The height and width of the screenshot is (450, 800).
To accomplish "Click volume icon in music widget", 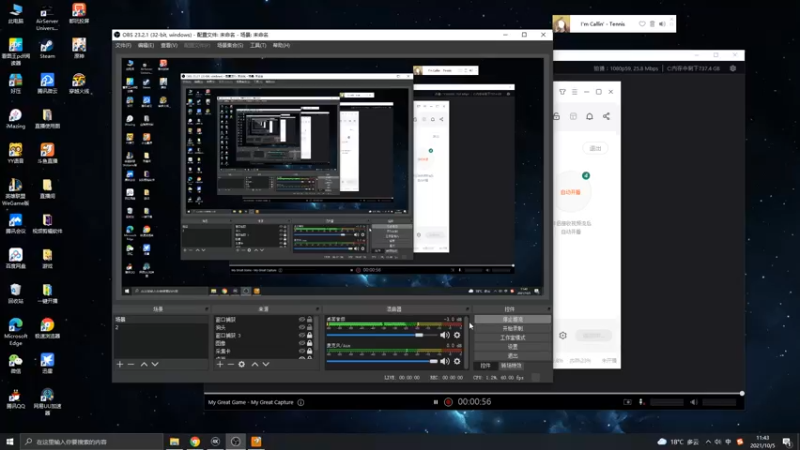I will (662, 24).
